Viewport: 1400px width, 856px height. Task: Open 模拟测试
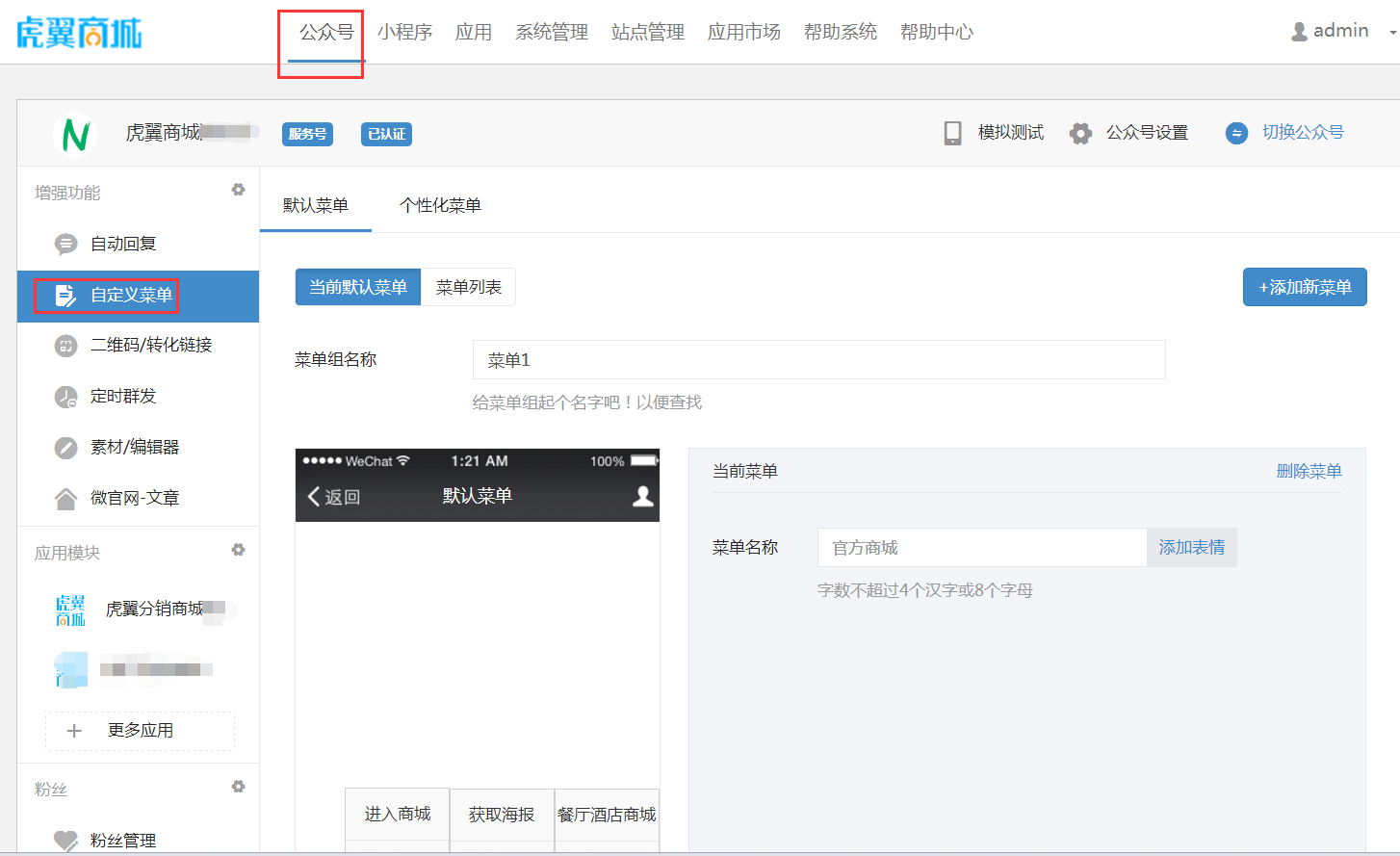click(x=1011, y=133)
